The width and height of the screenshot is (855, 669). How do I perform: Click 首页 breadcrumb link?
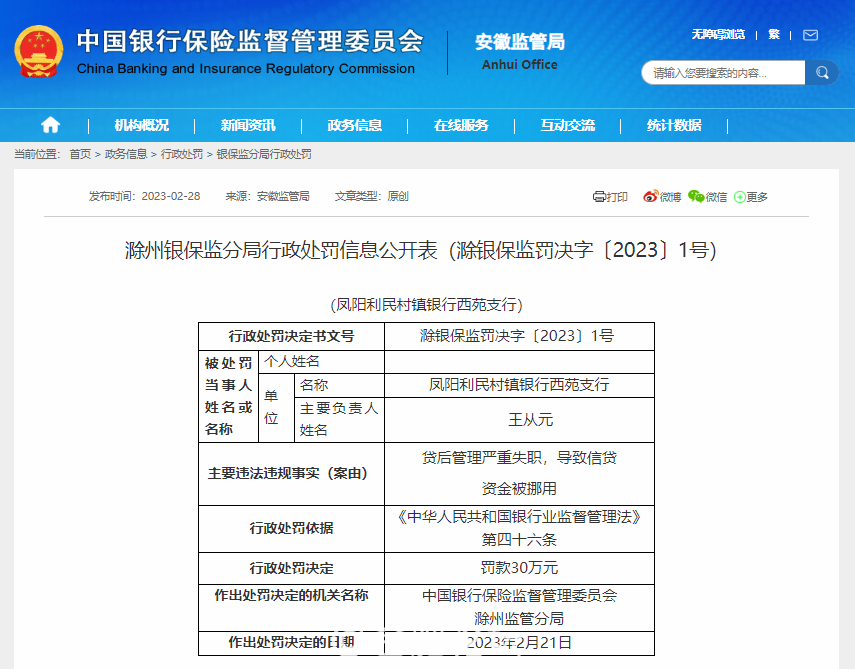pyautogui.click(x=80, y=154)
